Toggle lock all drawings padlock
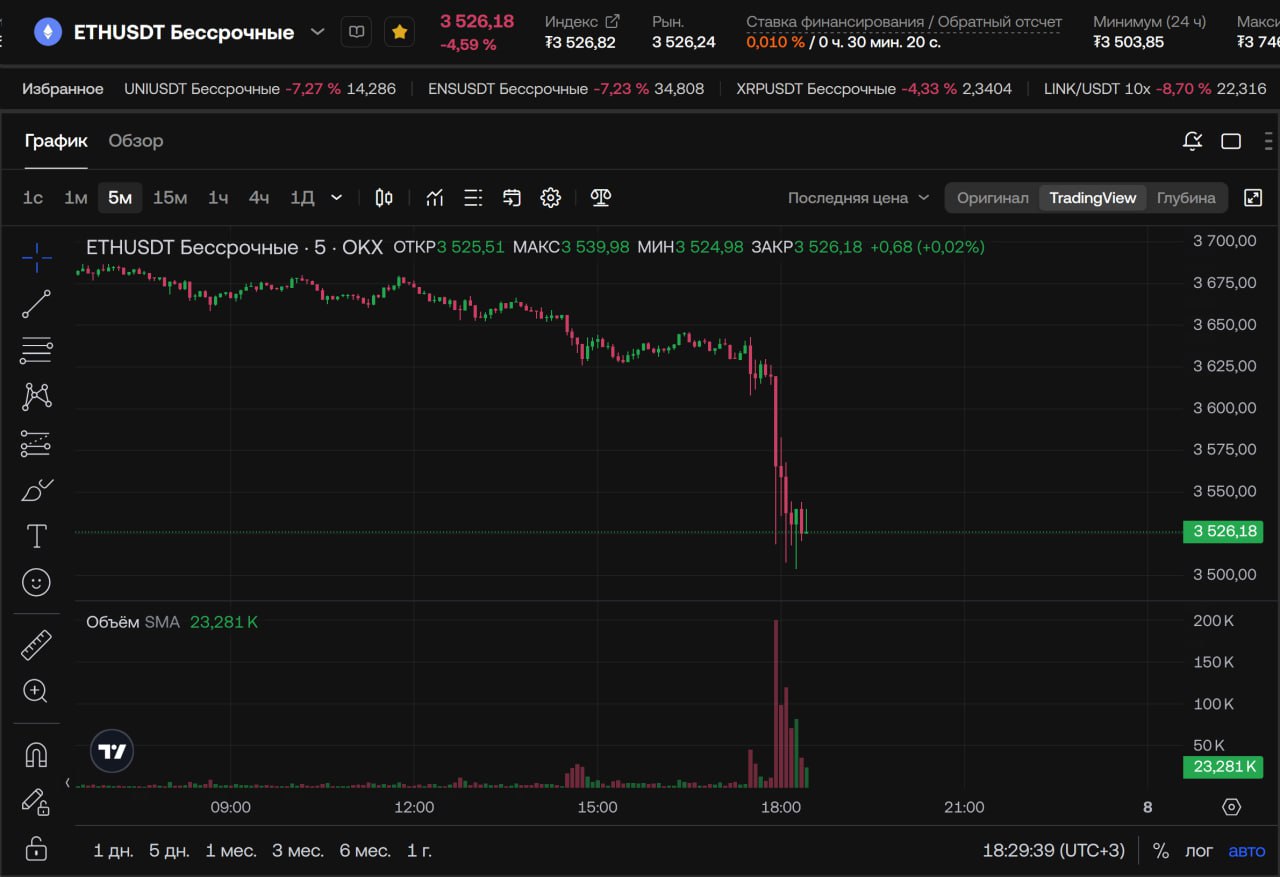 [x=36, y=848]
